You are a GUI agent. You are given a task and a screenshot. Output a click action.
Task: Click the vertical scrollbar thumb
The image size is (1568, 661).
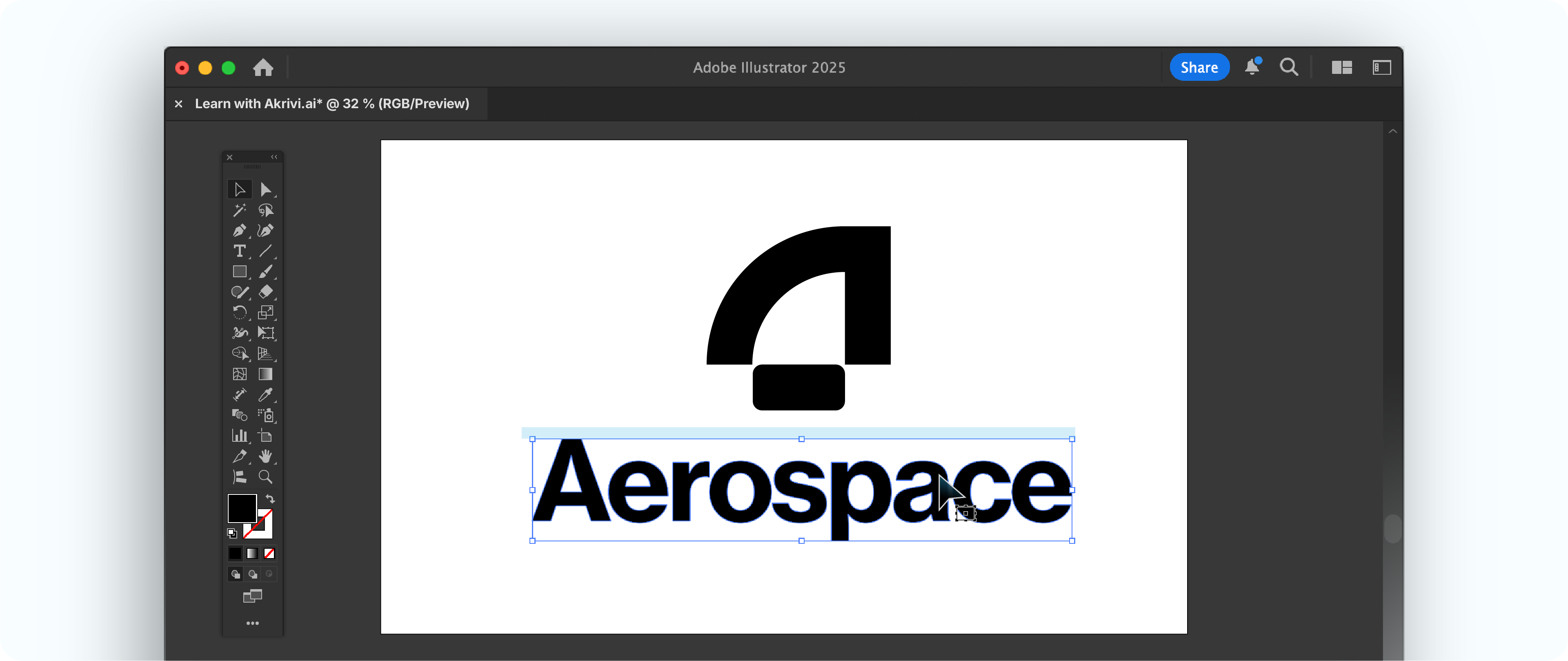click(1392, 529)
